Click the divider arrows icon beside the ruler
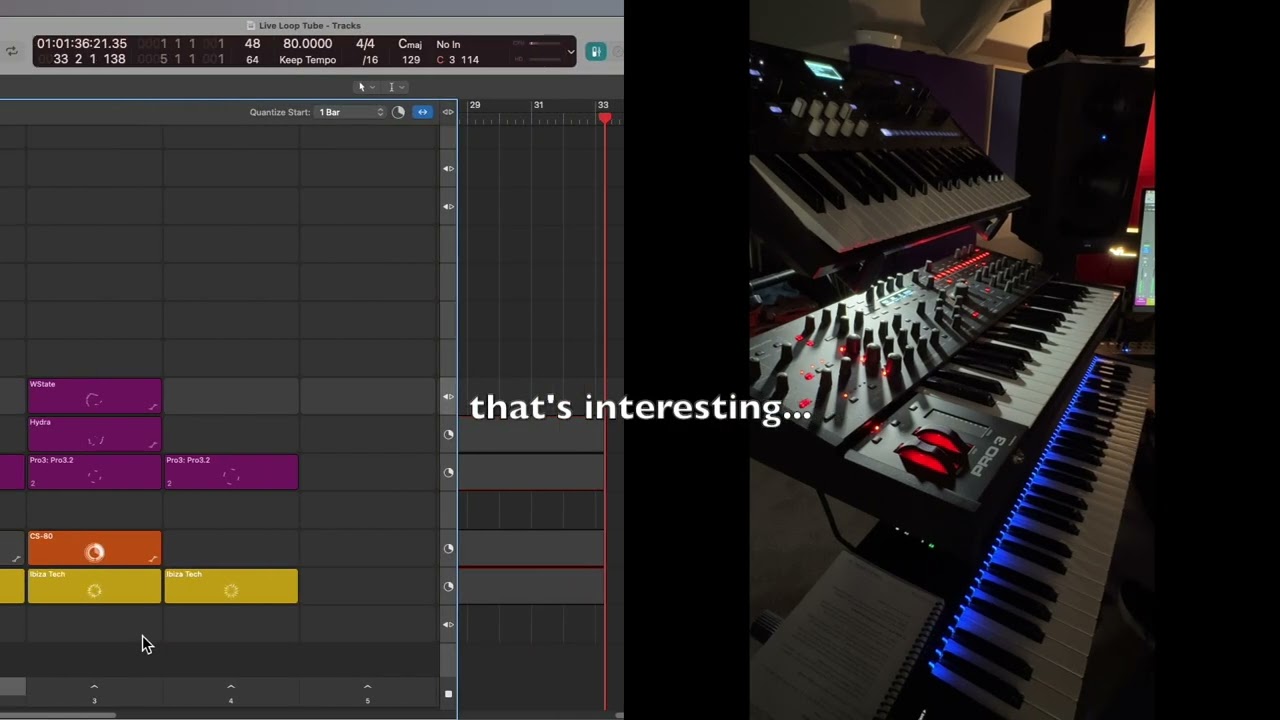 (x=448, y=112)
